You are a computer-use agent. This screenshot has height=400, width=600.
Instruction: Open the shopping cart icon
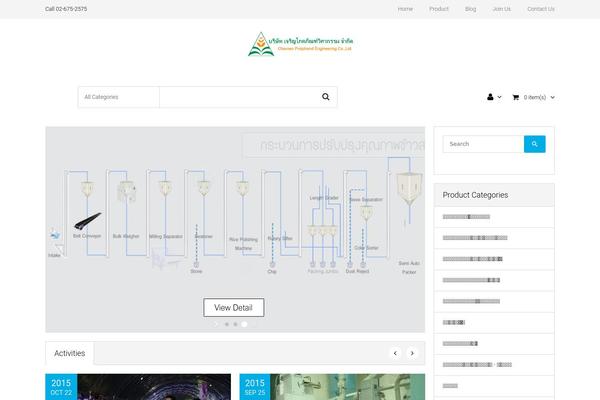[515, 97]
